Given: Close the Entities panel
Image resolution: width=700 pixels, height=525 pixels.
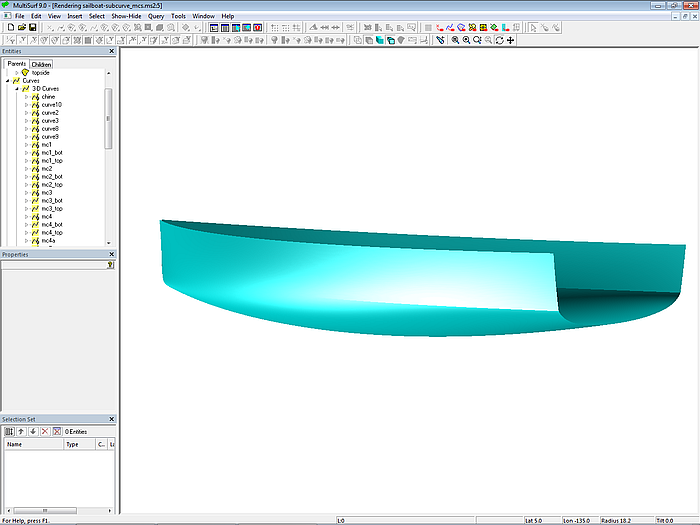Looking at the screenshot, I should 111,51.
